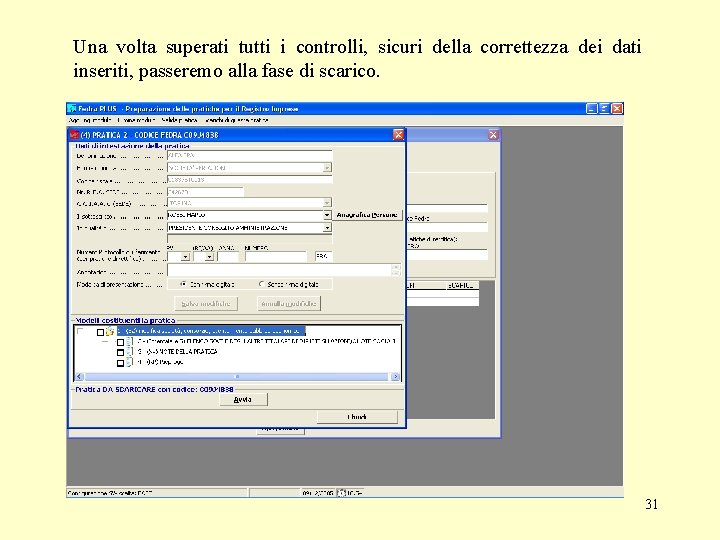Click the document icon of the last tree row

130,362
